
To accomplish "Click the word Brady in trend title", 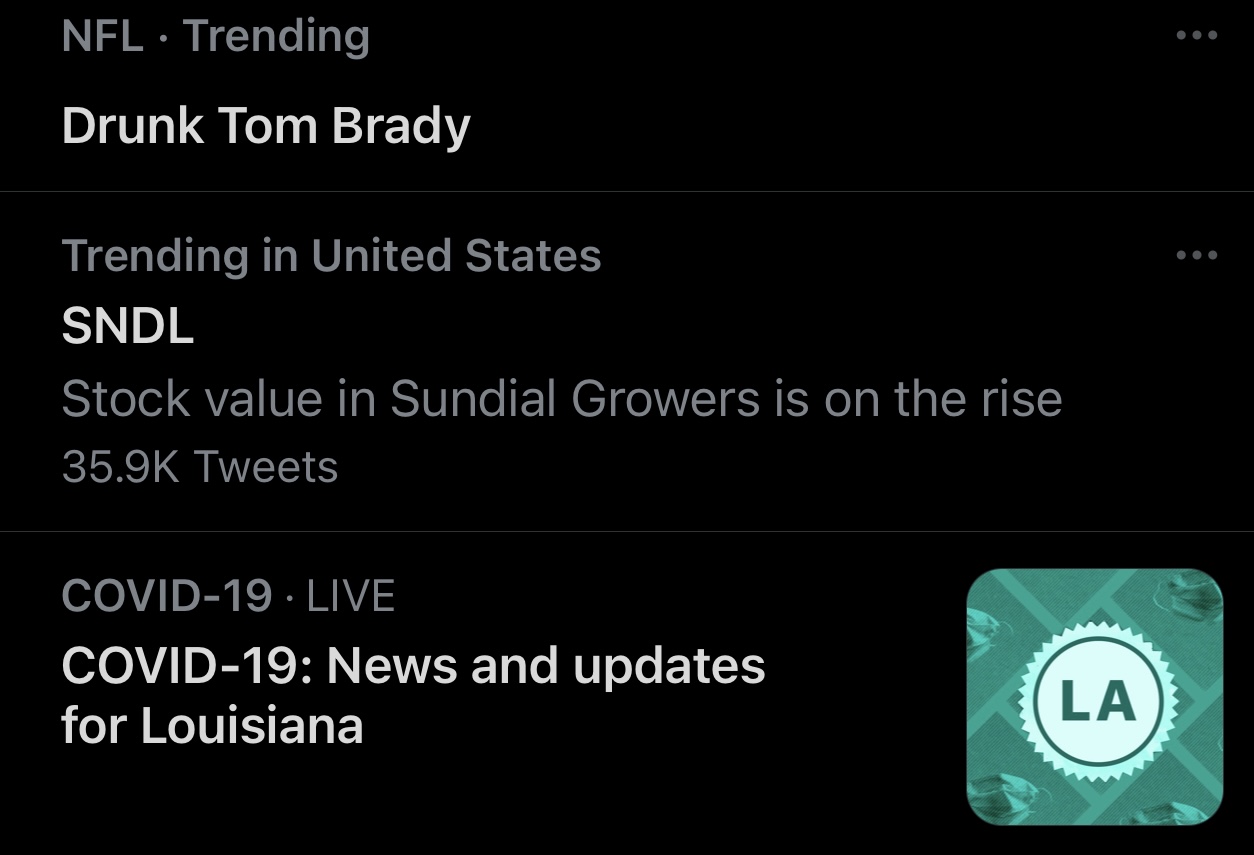I will tap(401, 127).
